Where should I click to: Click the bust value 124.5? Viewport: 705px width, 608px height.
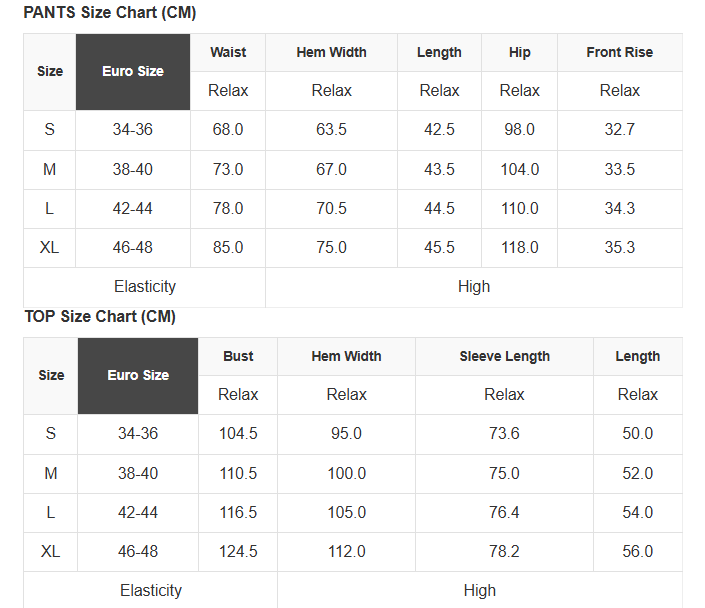[x=238, y=552]
